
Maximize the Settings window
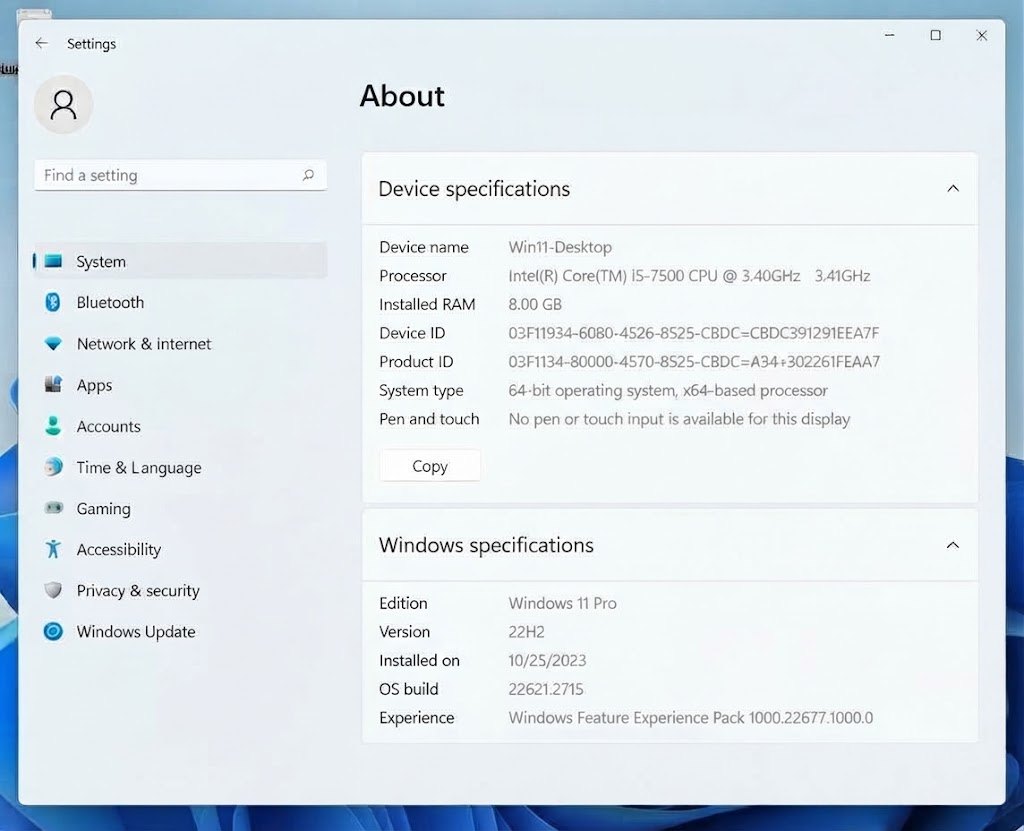(x=935, y=35)
